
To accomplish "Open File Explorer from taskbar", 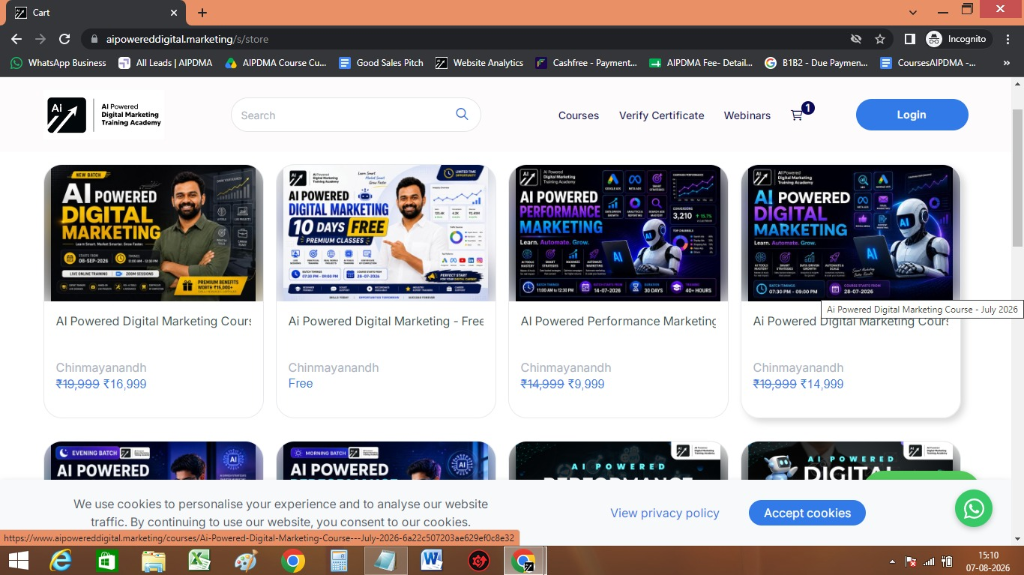I will pos(153,561).
